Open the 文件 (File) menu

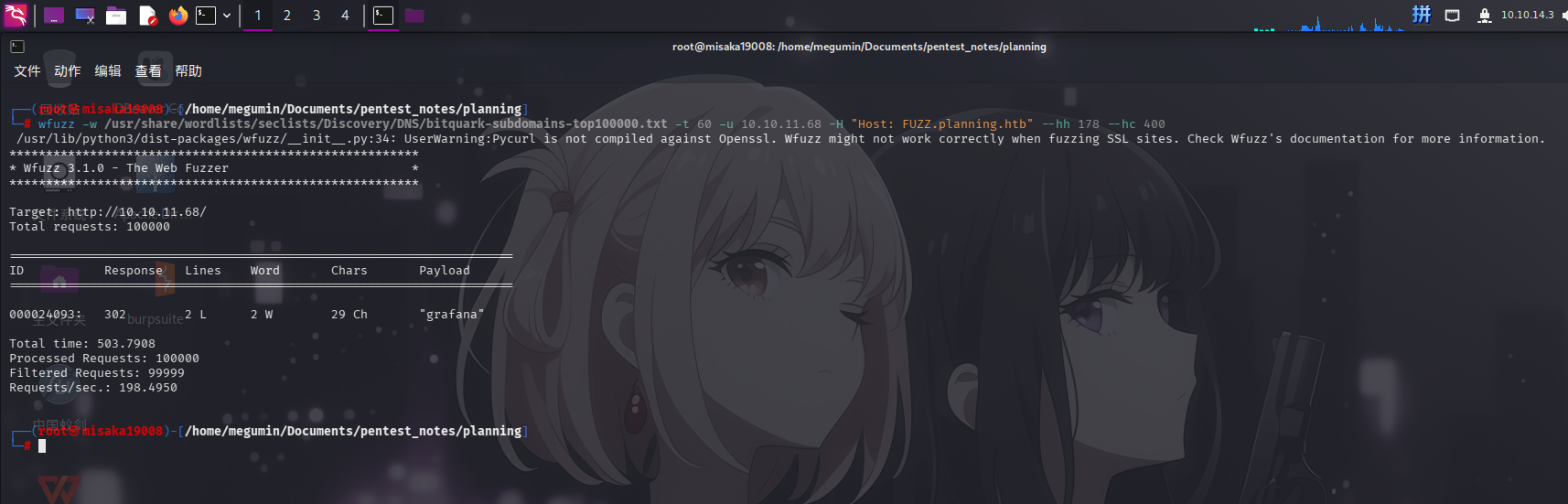[x=27, y=70]
